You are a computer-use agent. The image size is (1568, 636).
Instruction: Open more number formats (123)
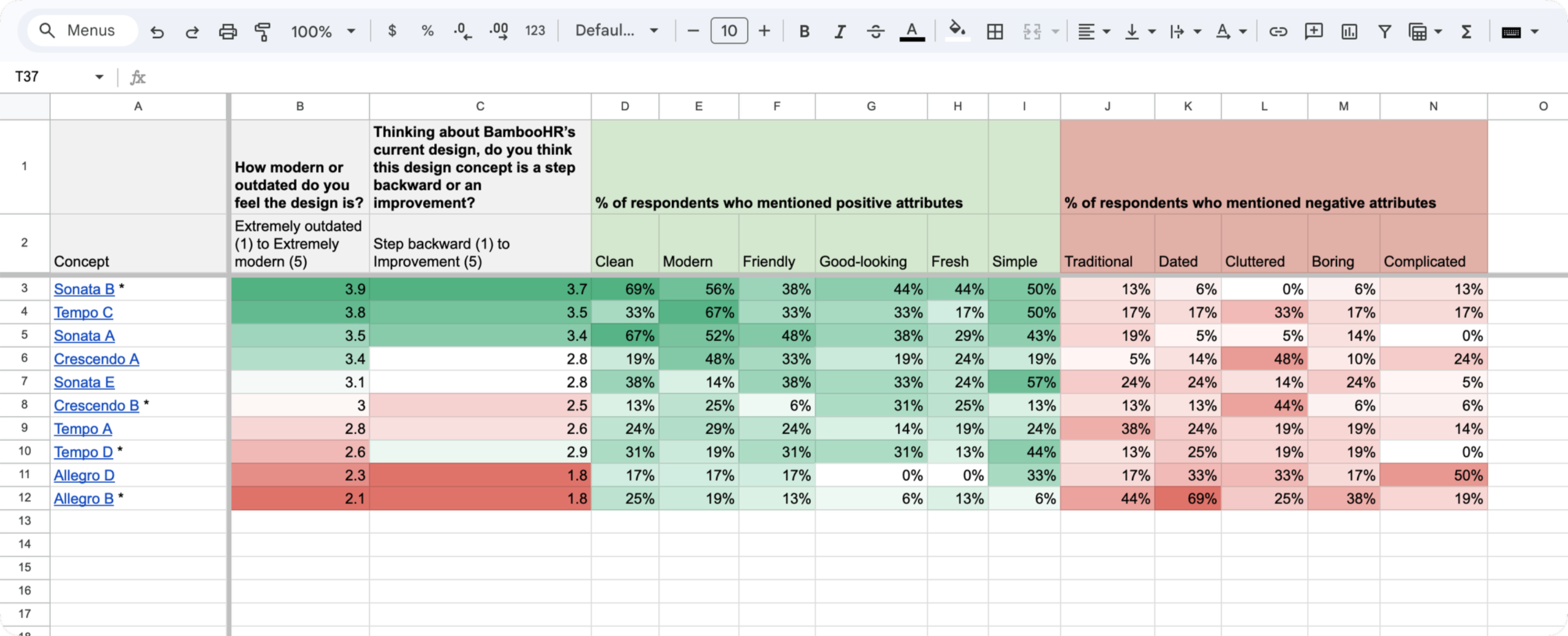point(535,31)
